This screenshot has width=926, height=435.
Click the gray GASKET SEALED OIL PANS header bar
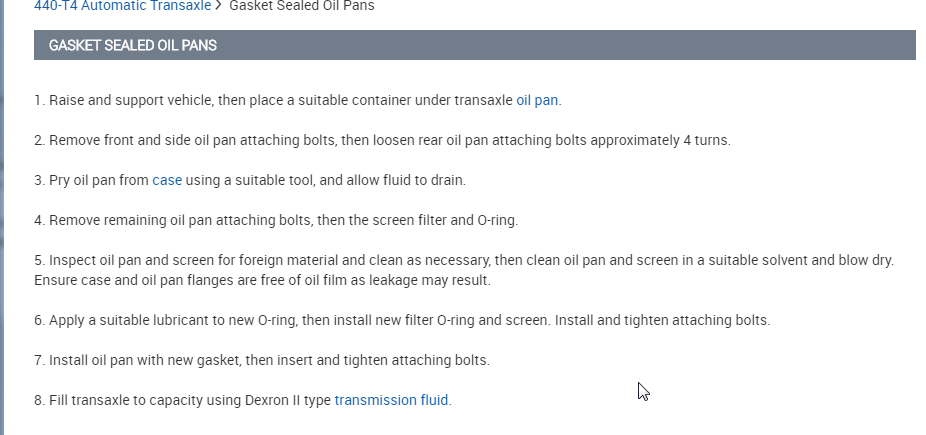pyautogui.click(x=474, y=45)
